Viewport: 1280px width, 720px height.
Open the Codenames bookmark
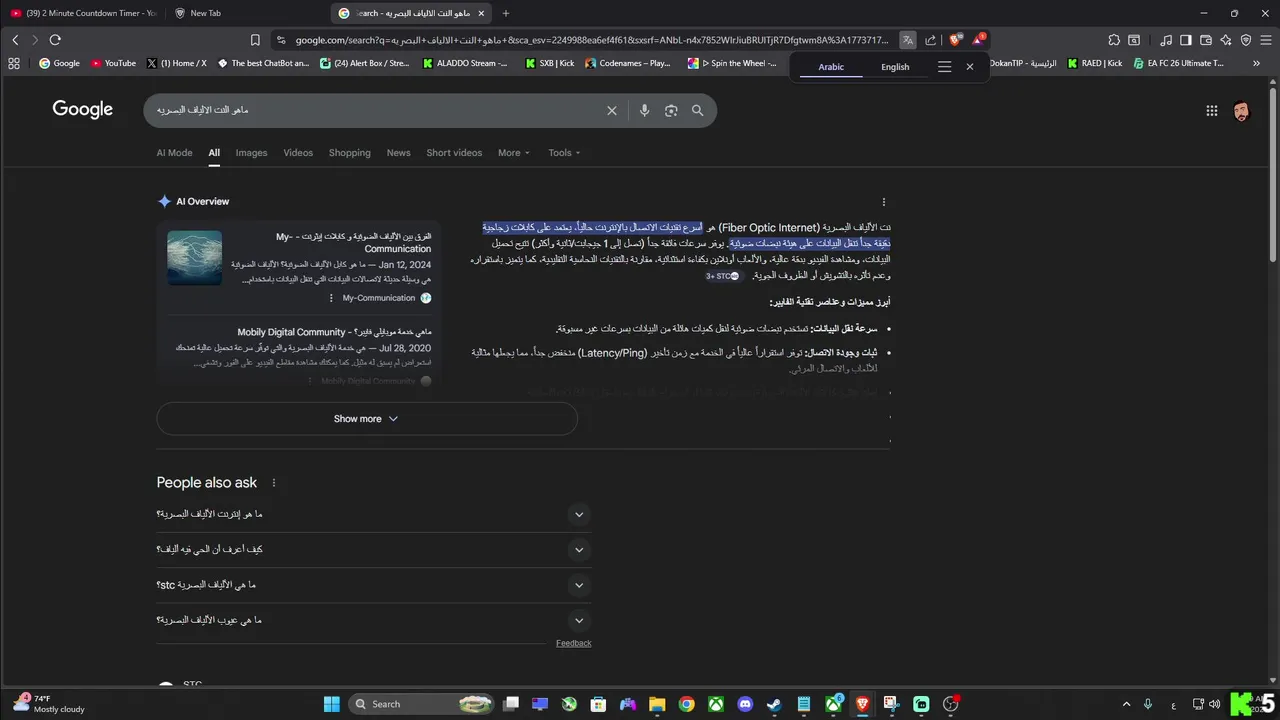click(x=628, y=63)
